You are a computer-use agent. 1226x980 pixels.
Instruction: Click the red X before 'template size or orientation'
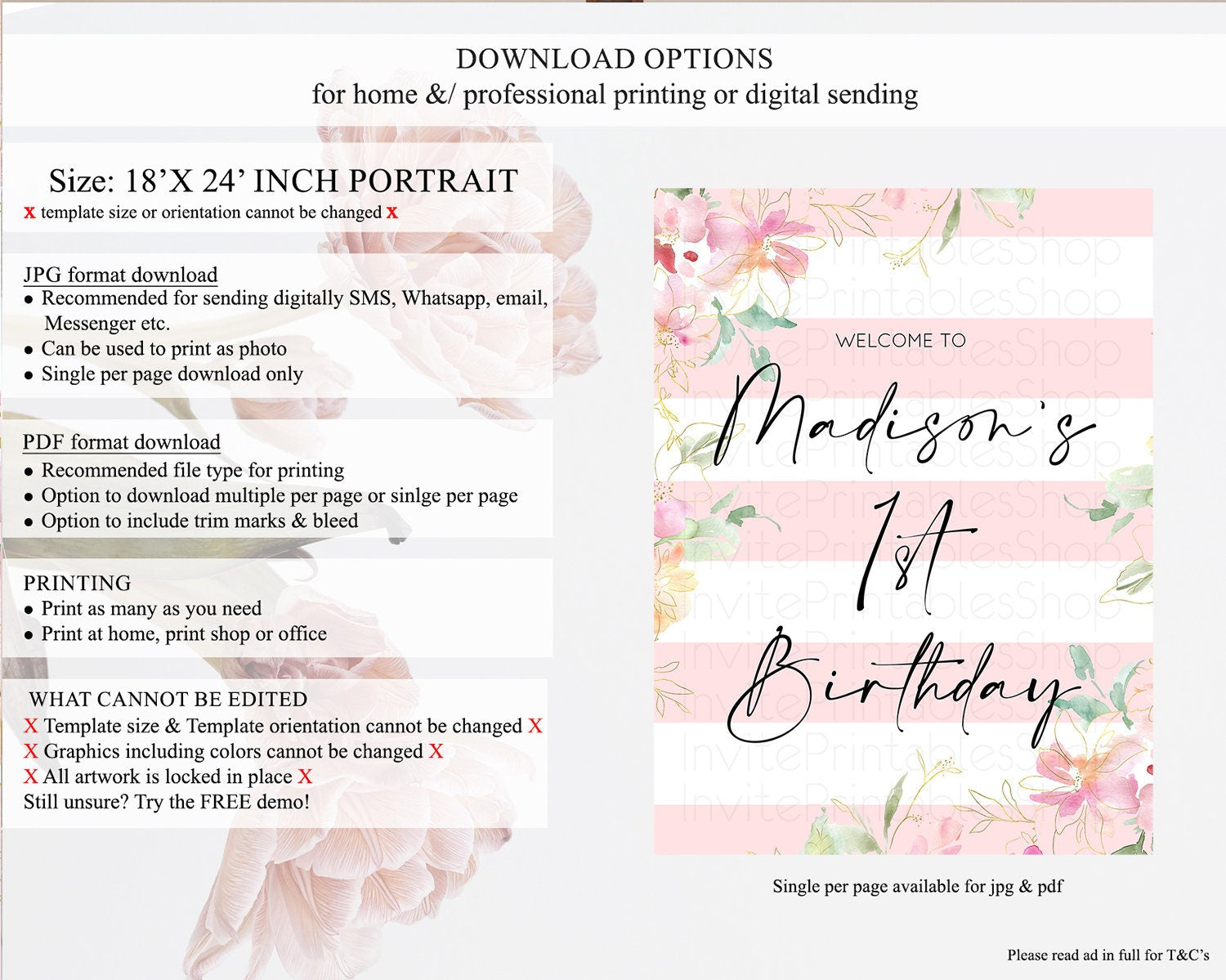pos(29,213)
